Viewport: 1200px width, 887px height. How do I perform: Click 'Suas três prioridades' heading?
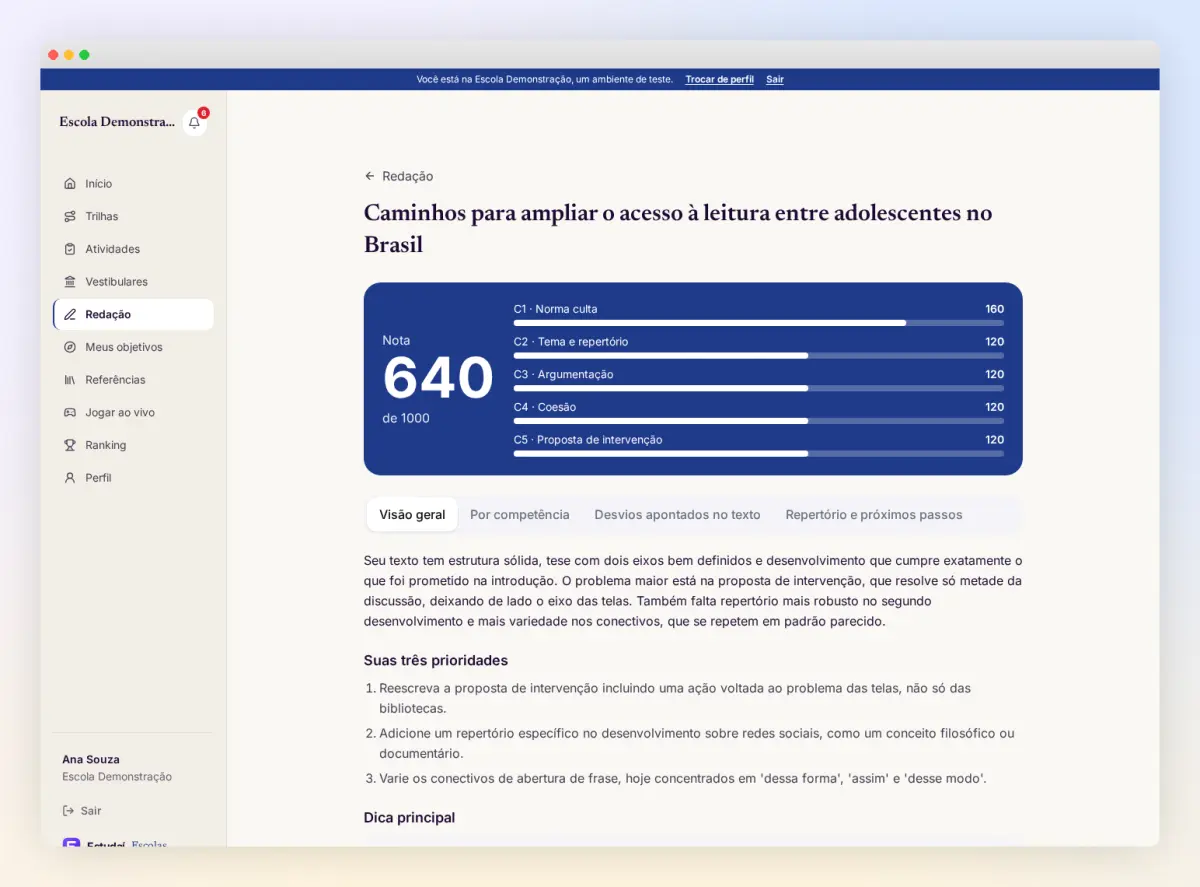436,661
